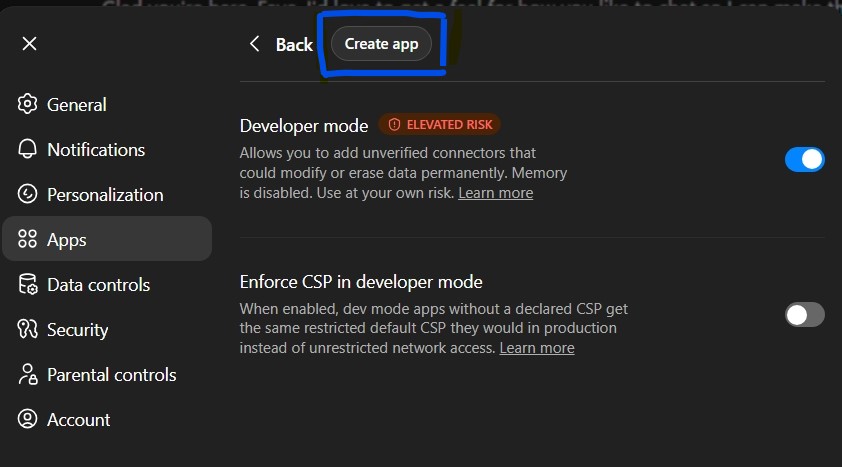Select the Apps settings section
The image size is (842, 467).
pyautogui.click(x=107, y=239)
